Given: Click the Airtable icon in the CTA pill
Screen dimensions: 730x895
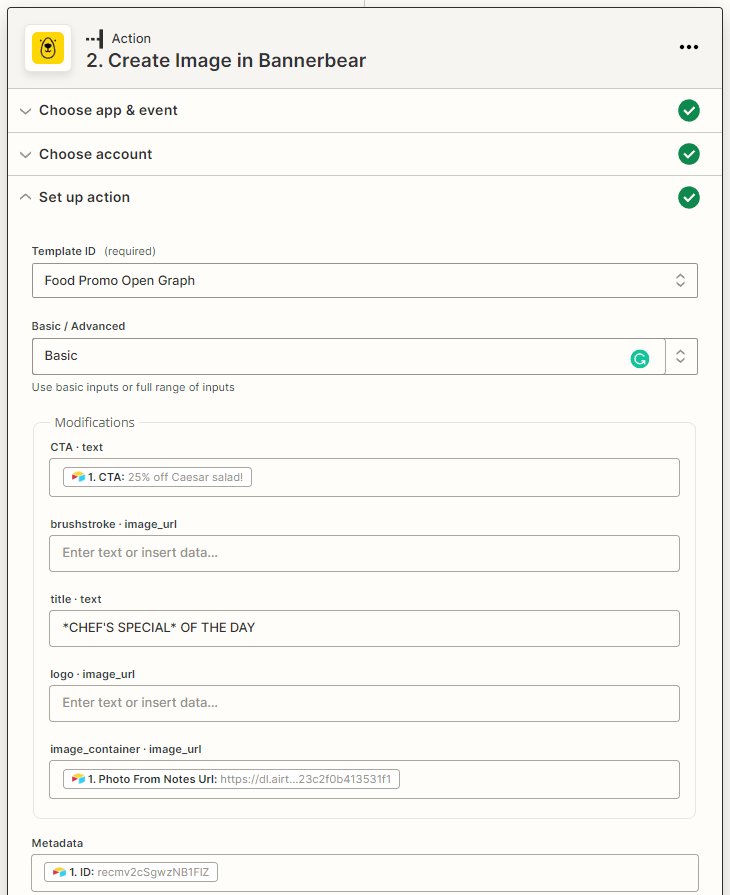Looking at the screenshot, I should (78, 477).
